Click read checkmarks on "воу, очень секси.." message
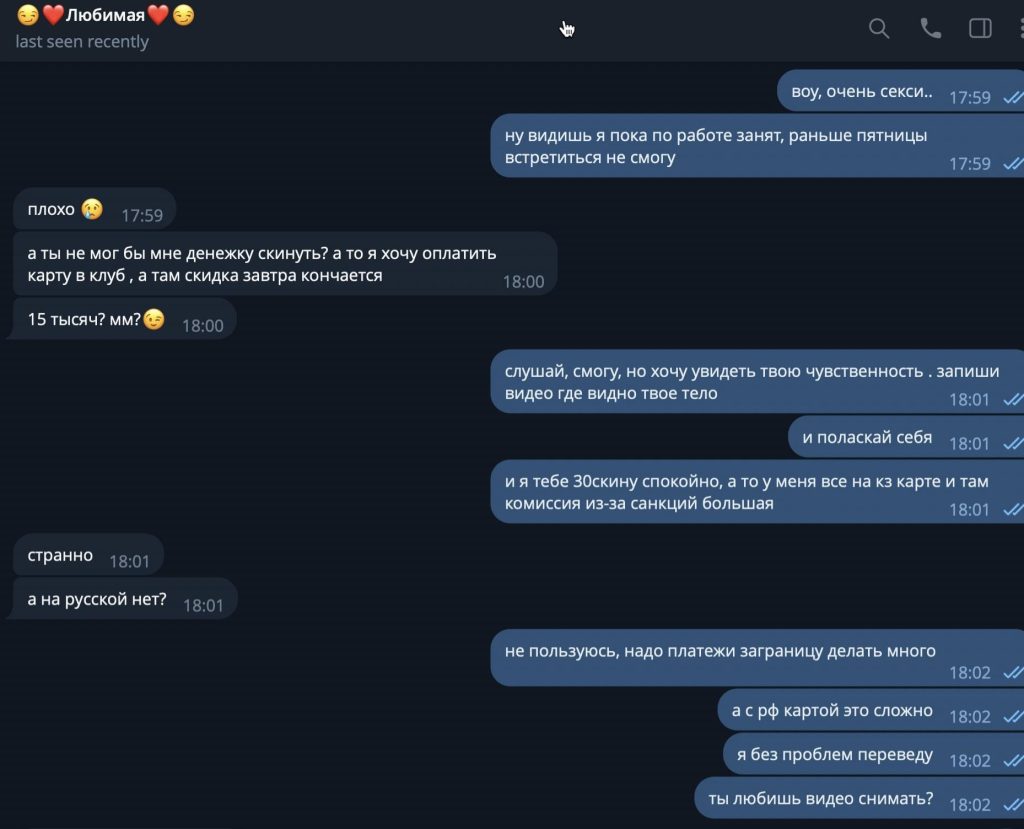The height and width of the screenshot is (829, 1024). [1012, 98]
